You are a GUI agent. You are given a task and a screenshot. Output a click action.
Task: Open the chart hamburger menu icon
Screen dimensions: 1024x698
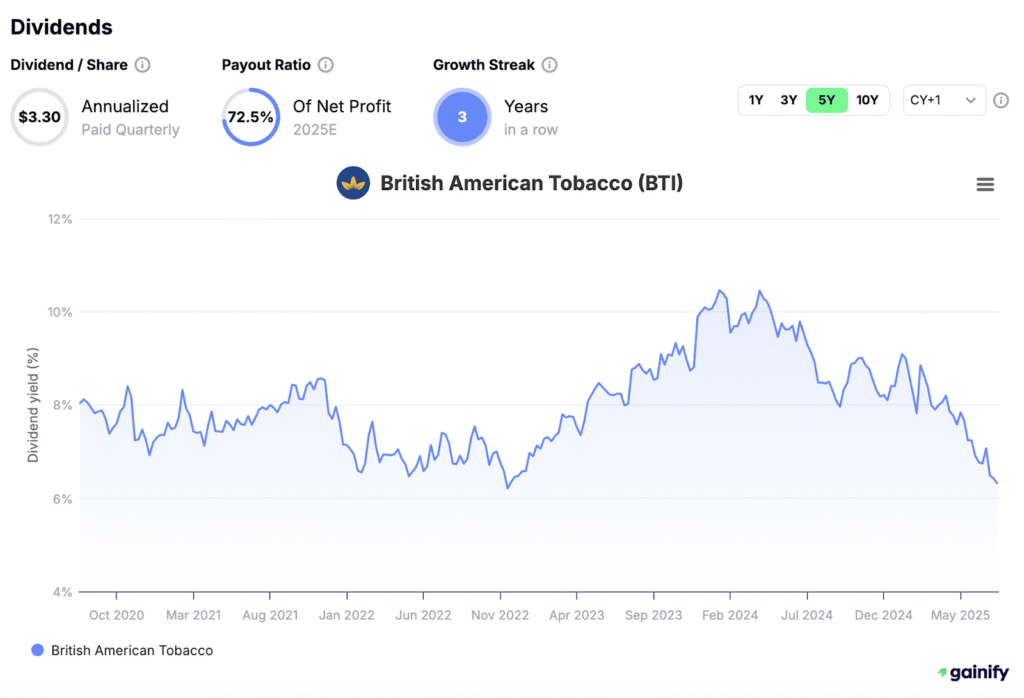click(x=985, y=185)
